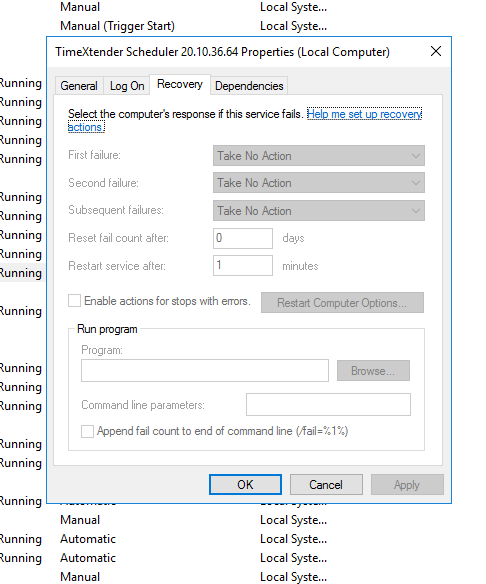
Task: Confirm with the OK button
Action: [x=245, y=485]
